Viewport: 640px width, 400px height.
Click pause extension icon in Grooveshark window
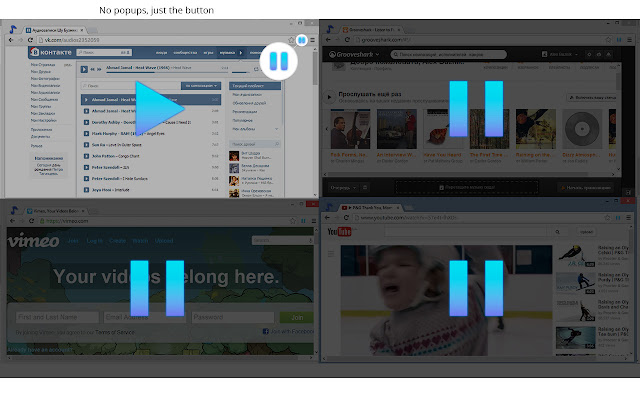619,40
